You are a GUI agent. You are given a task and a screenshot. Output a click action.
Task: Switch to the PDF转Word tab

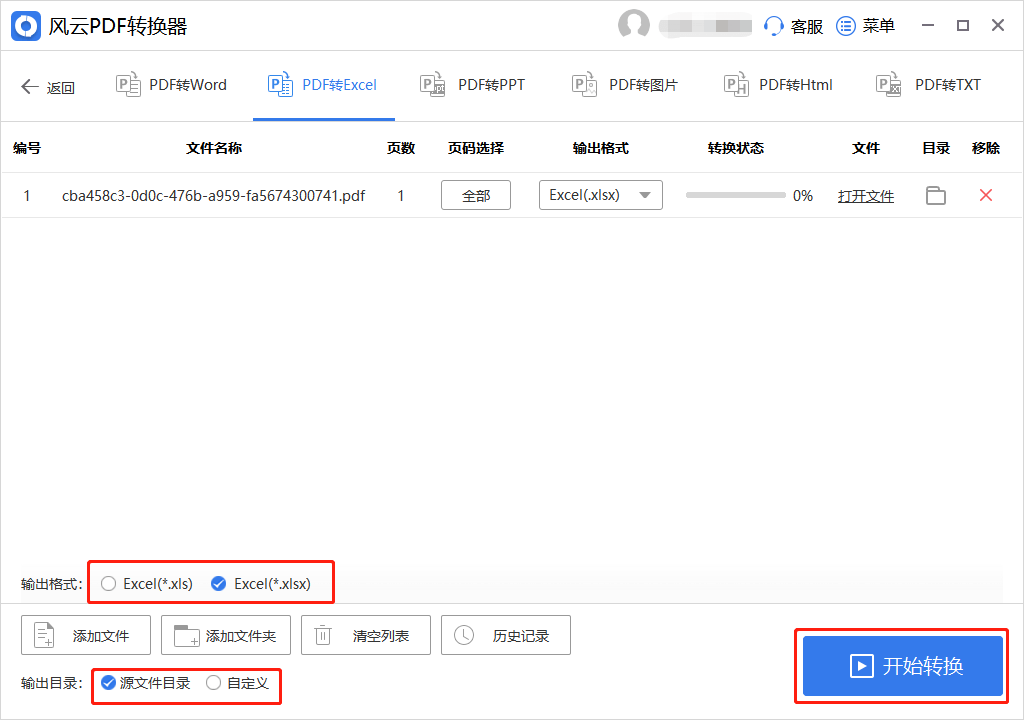click(172, 85)
